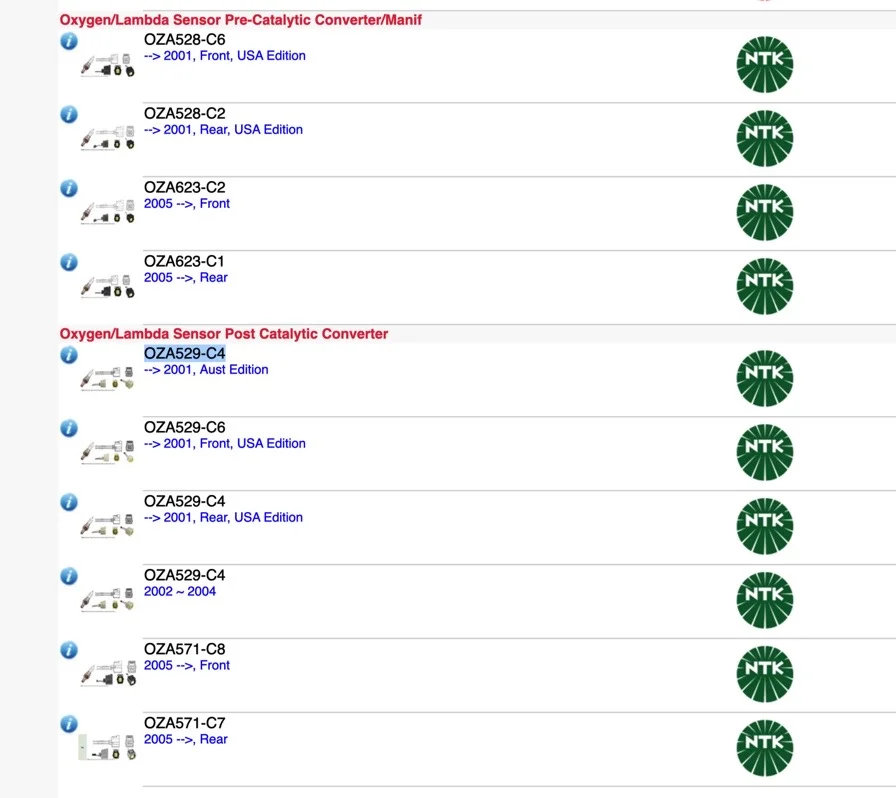The width and height of the screenshot is (896, 798).
Task: View sensor thumbnail for OZA529-C4 2002 ~ 2004
Action: tap(108, 599)
